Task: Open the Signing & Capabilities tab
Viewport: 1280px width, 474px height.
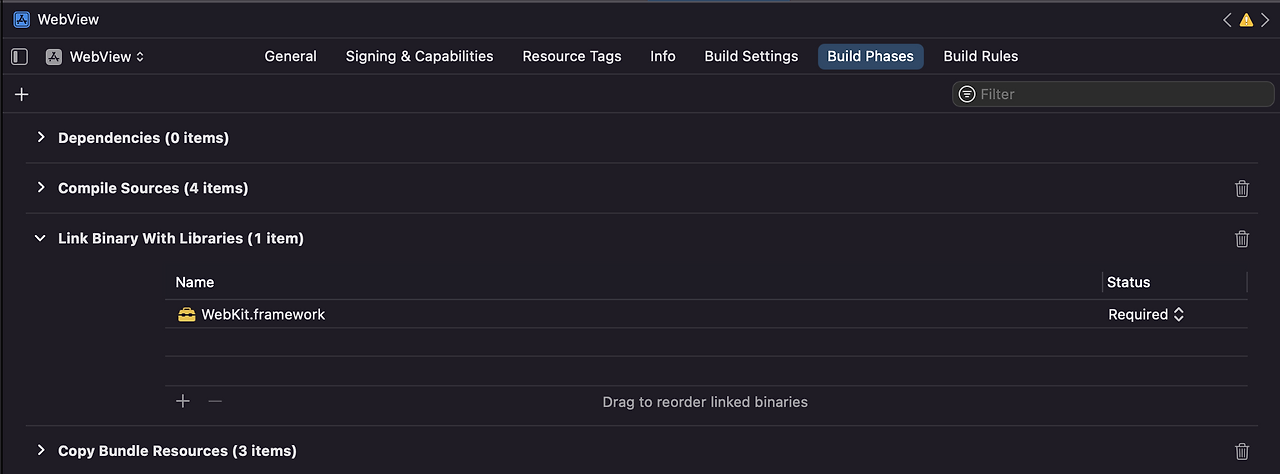Action: [x=419, y=57]
